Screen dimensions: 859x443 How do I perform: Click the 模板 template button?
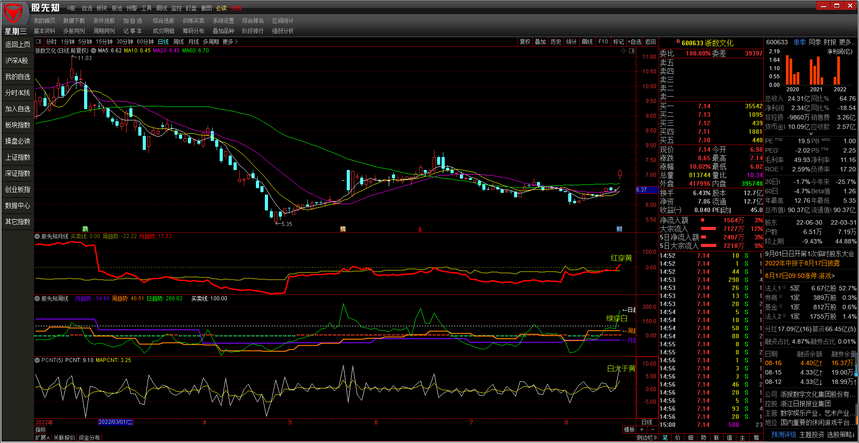[x=629, y=429]
